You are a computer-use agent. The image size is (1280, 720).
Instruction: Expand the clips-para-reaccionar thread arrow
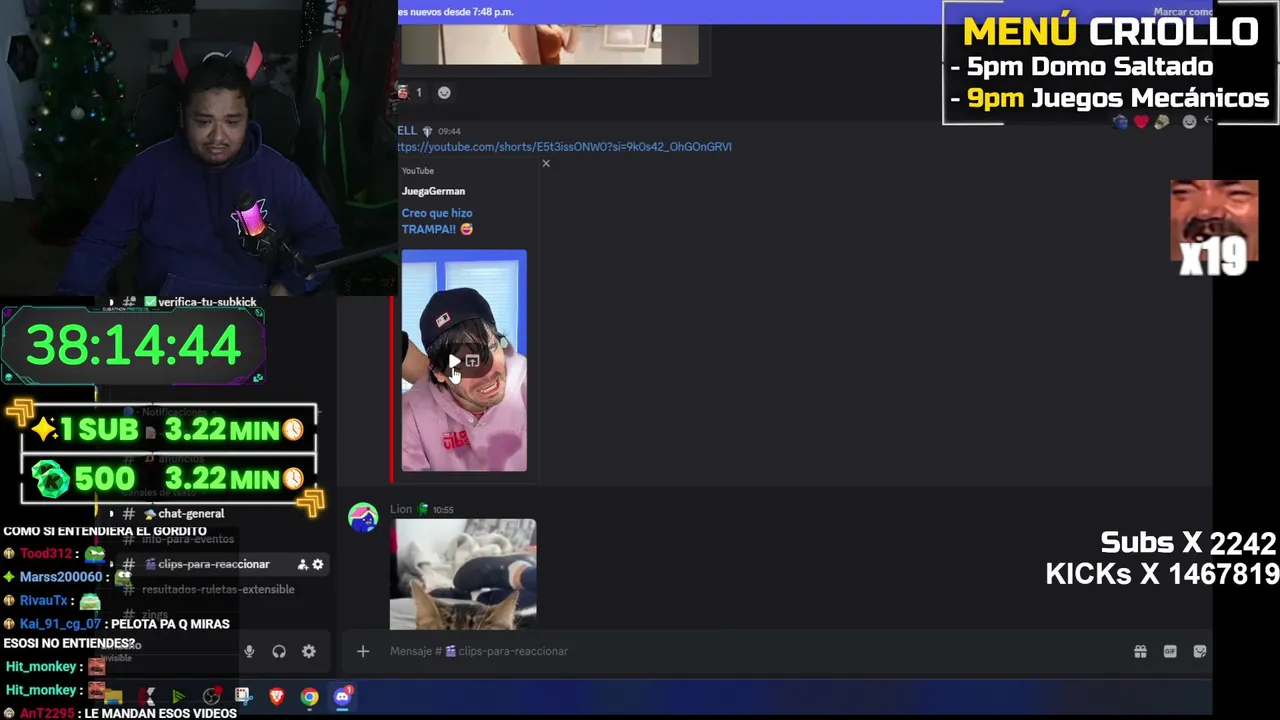[112, 564]
